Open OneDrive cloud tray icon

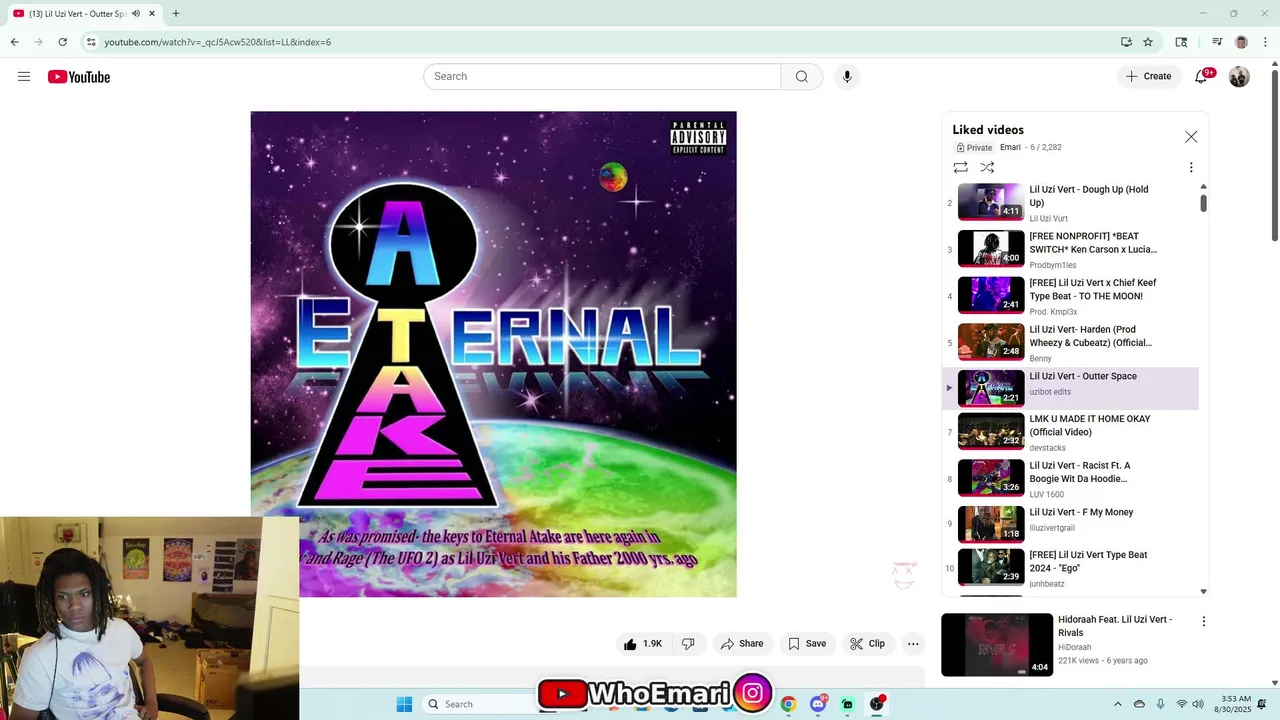point(1139,704)
